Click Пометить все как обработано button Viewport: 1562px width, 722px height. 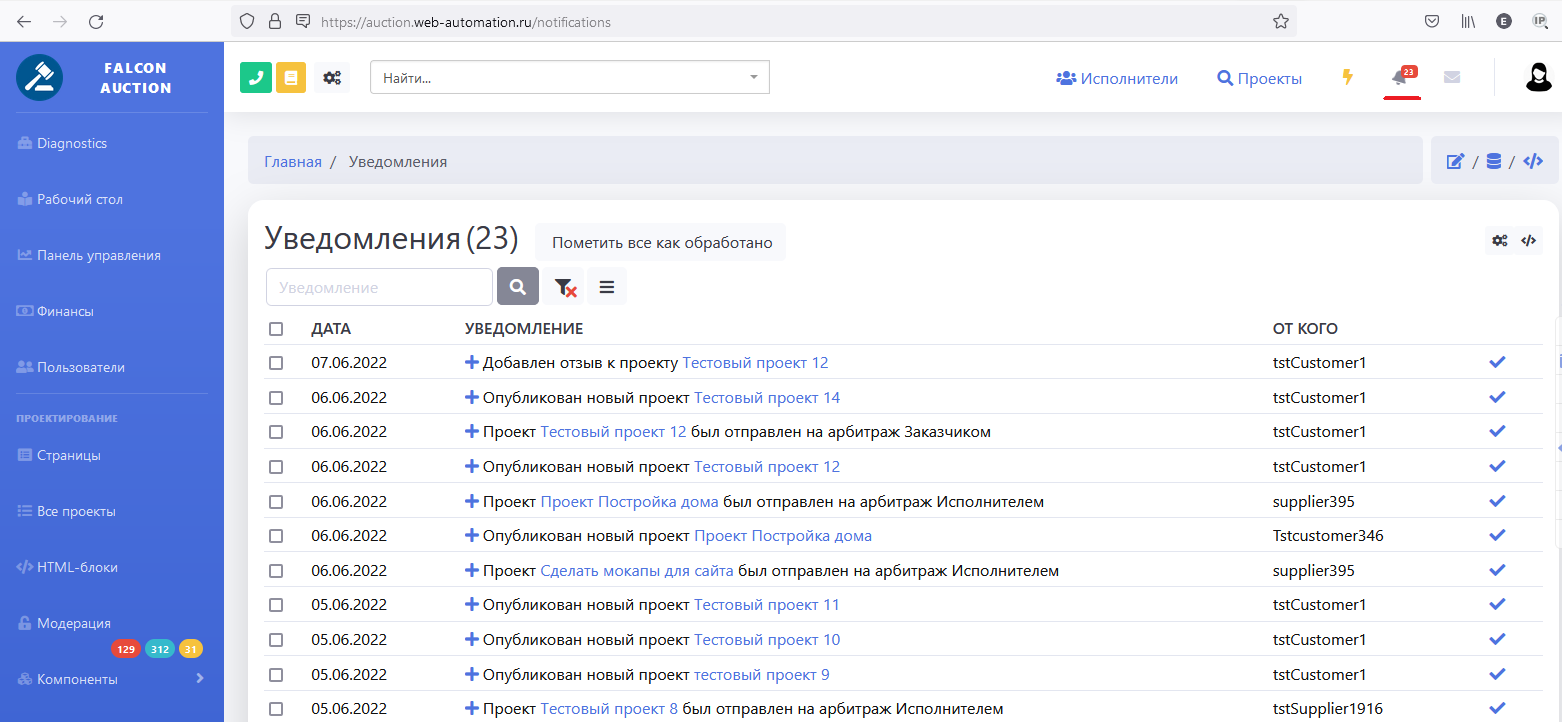[x=661, y=243]
